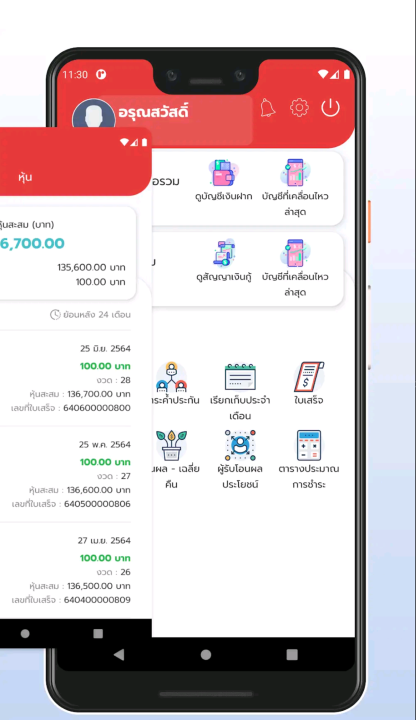Open the dividend plant pot icon
416x720 pixels.
171,445
